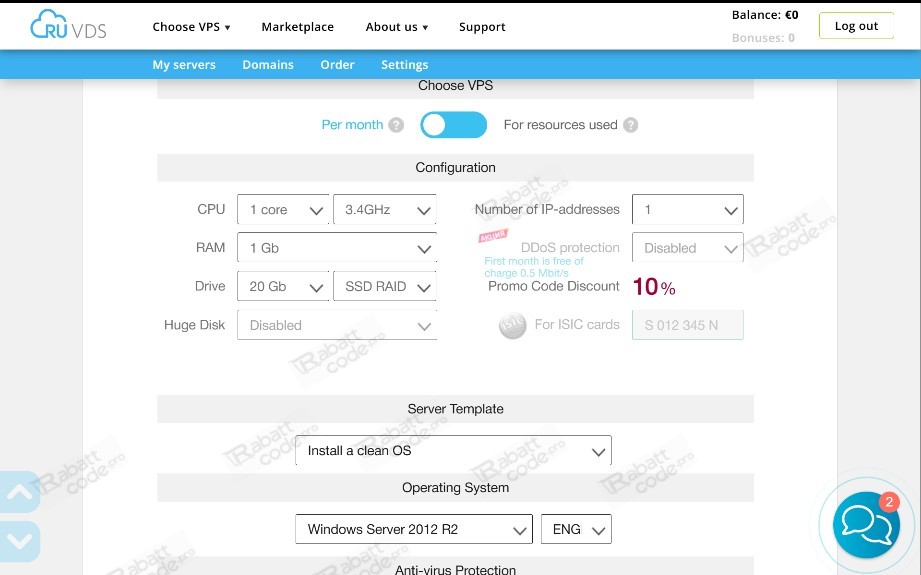
Task: Click the help icon next to For resources used
Action: pos(630,125)
